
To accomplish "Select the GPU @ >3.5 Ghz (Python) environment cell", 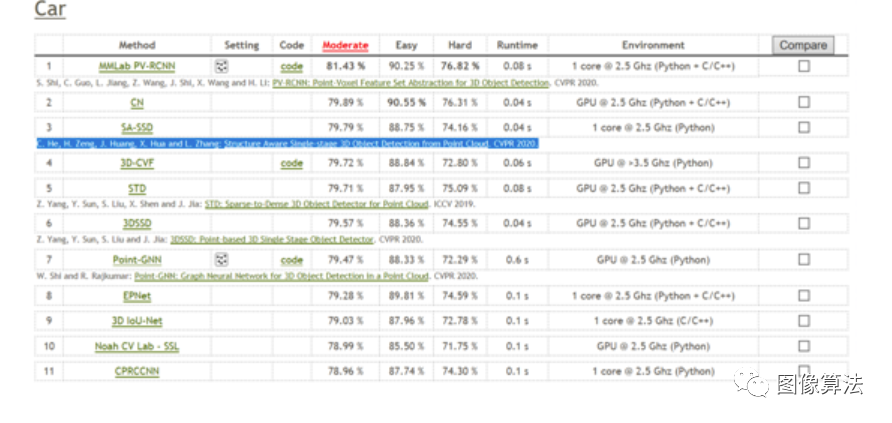I will tap(653, 163).
